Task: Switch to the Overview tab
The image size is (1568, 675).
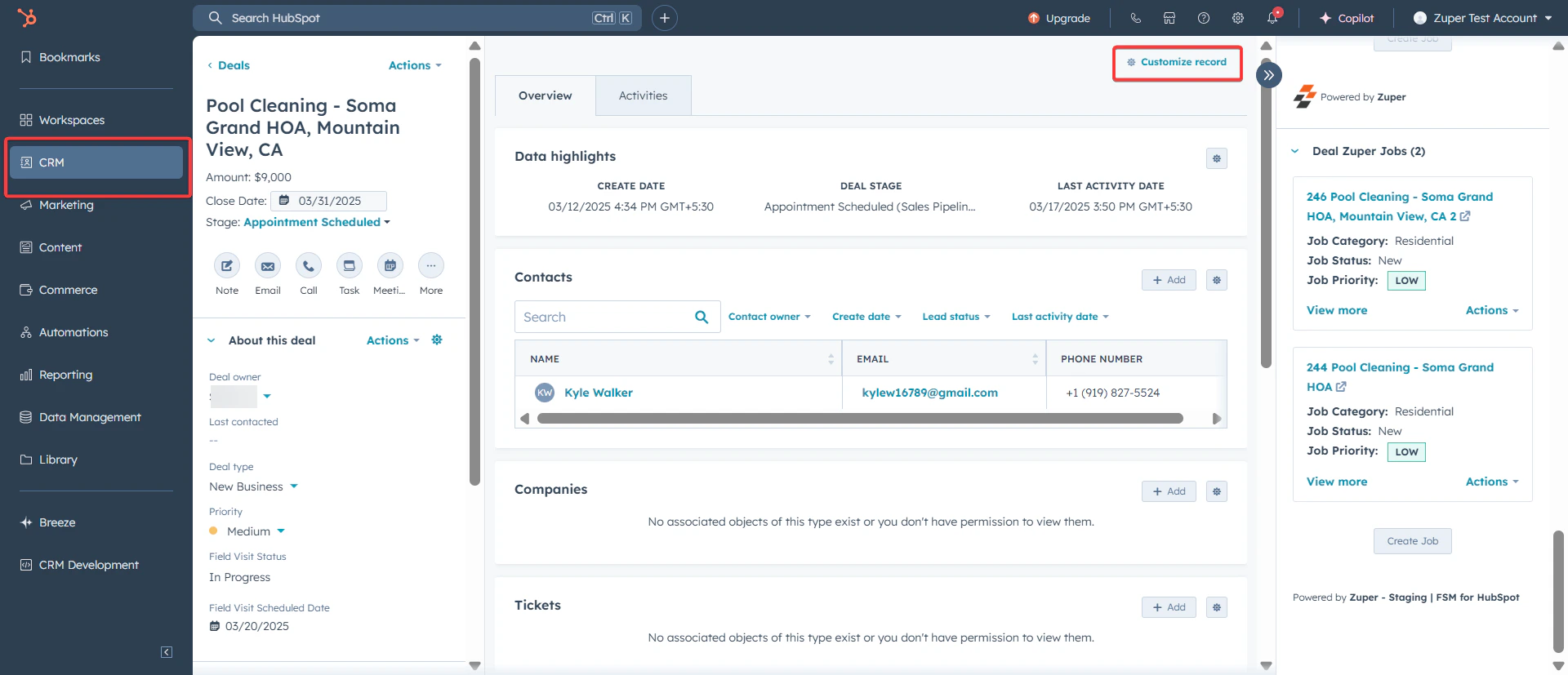Action: click(546, 95)
